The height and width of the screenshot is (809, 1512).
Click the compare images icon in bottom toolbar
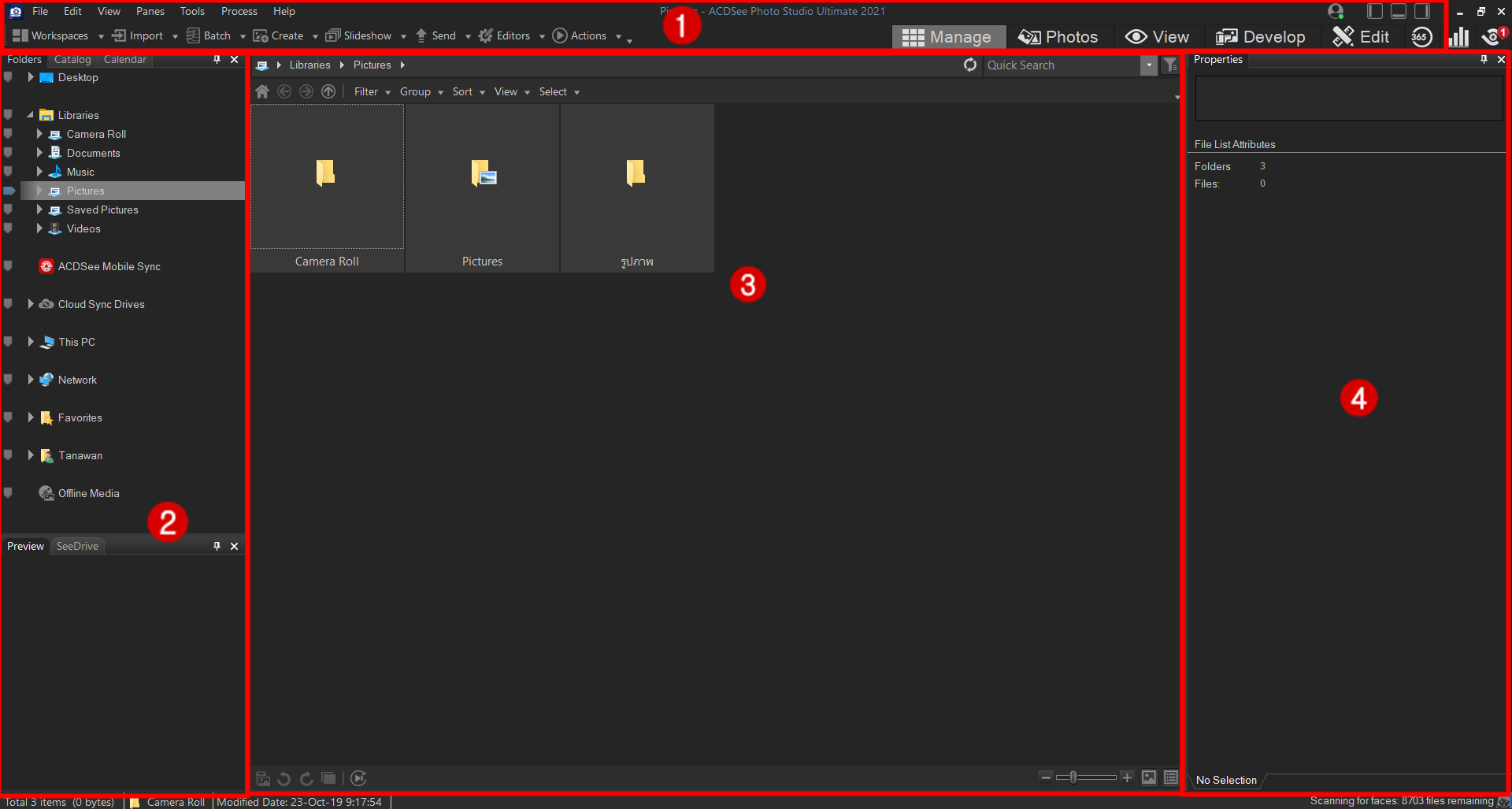tap(328, 778)
